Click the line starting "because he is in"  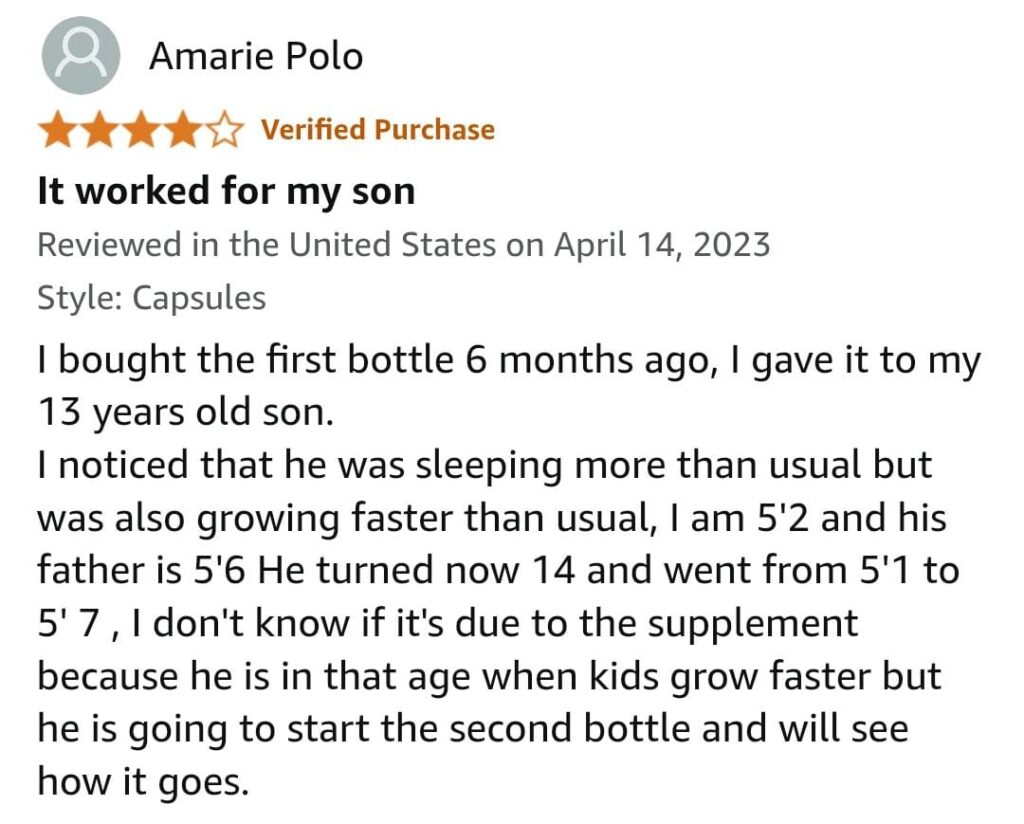point(489,676)
